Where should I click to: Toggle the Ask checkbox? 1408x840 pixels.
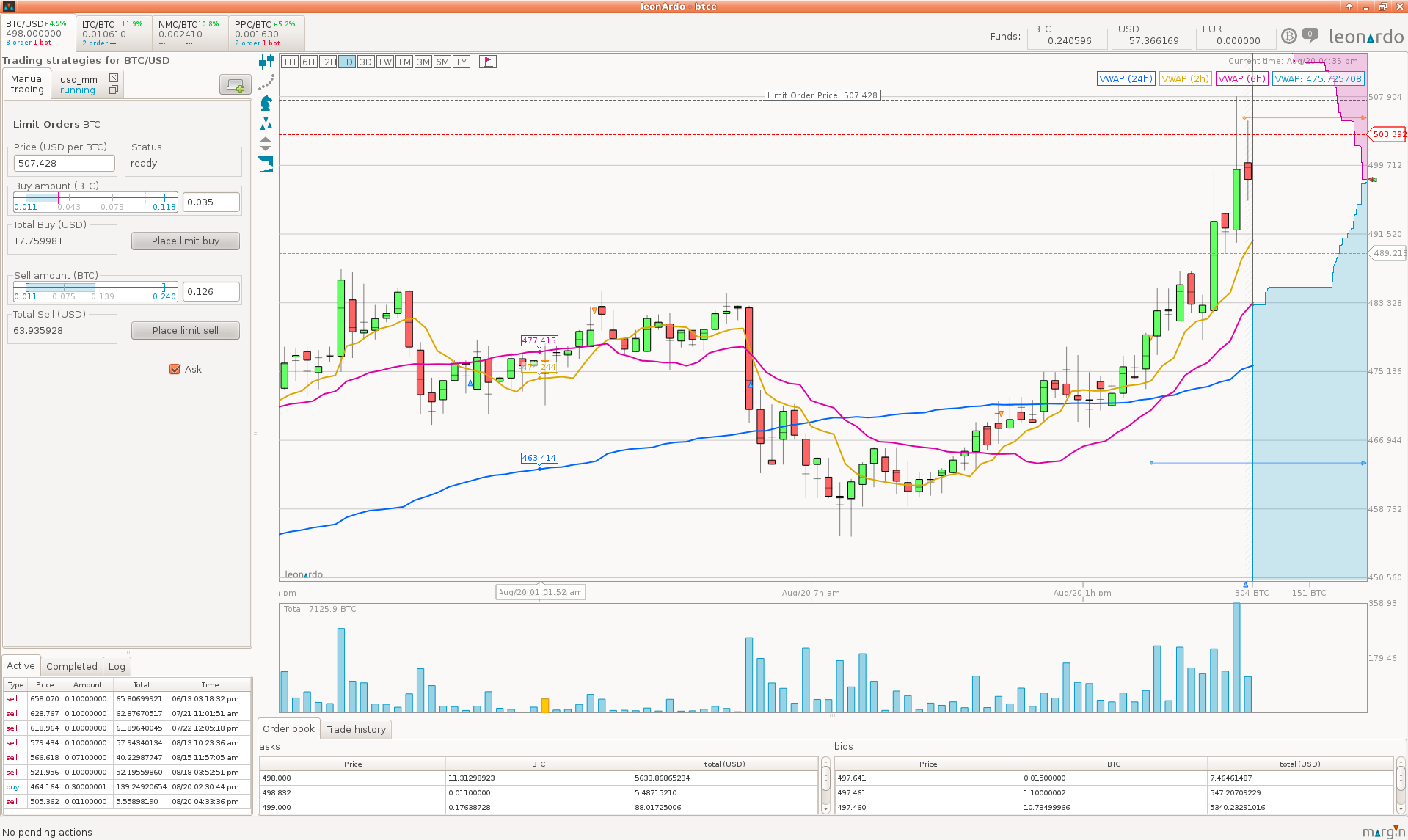click(175, 369)
